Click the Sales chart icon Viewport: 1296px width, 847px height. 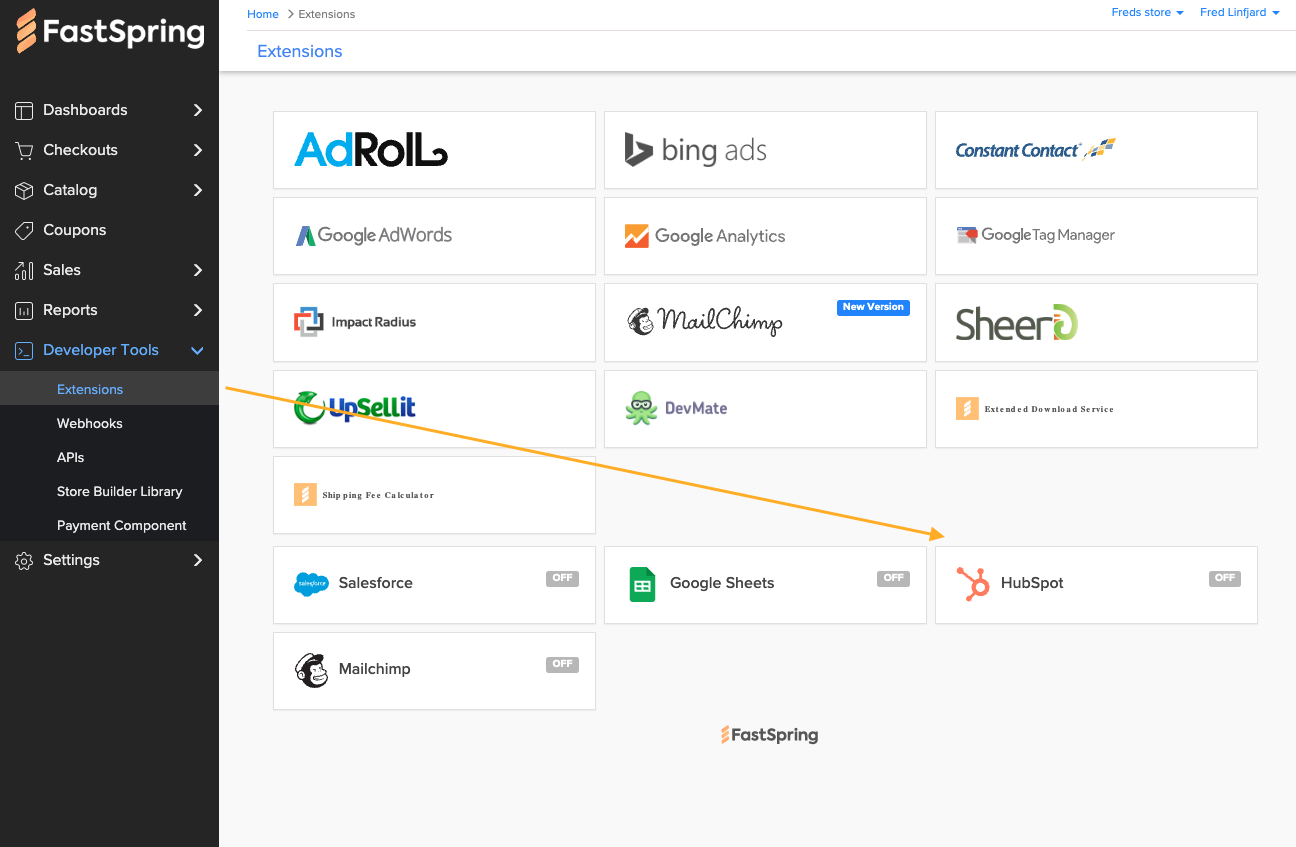coord(24,270)
